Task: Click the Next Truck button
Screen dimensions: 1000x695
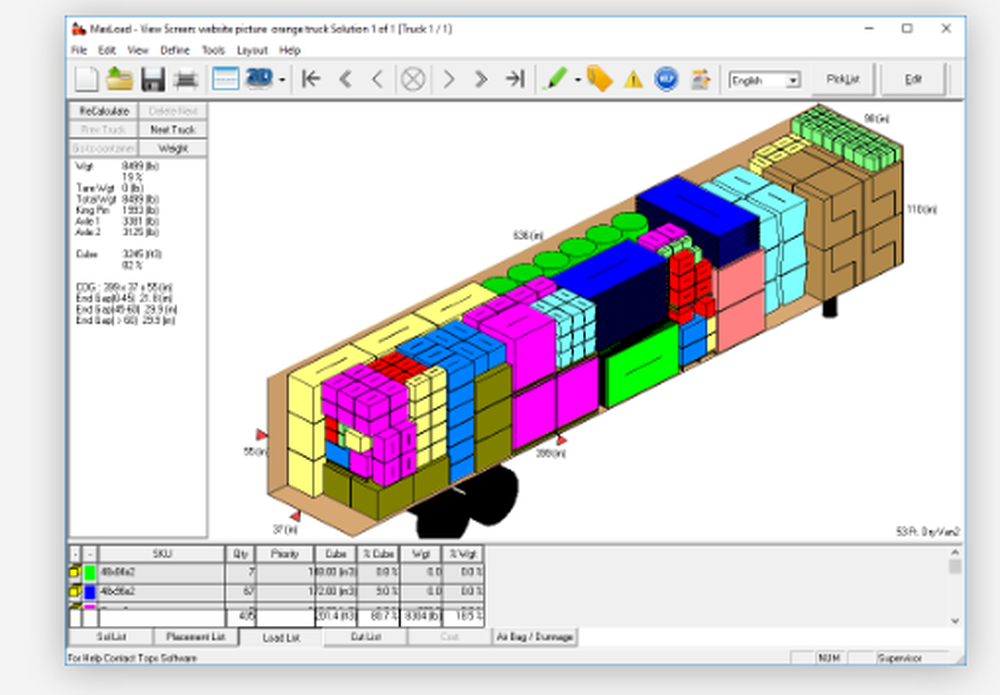Action: pos(173,129)
